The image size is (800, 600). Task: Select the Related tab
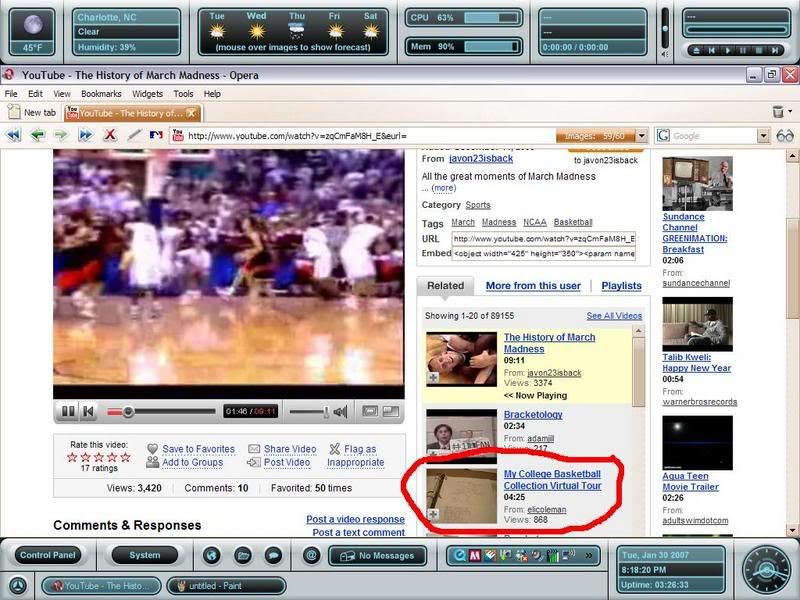445,286
